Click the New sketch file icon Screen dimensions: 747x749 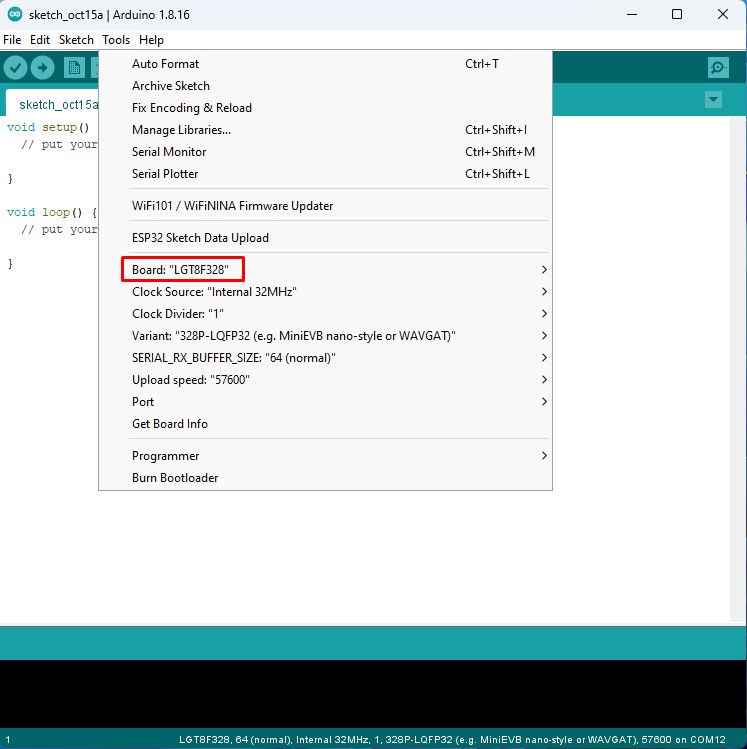(x=74, y=67)
